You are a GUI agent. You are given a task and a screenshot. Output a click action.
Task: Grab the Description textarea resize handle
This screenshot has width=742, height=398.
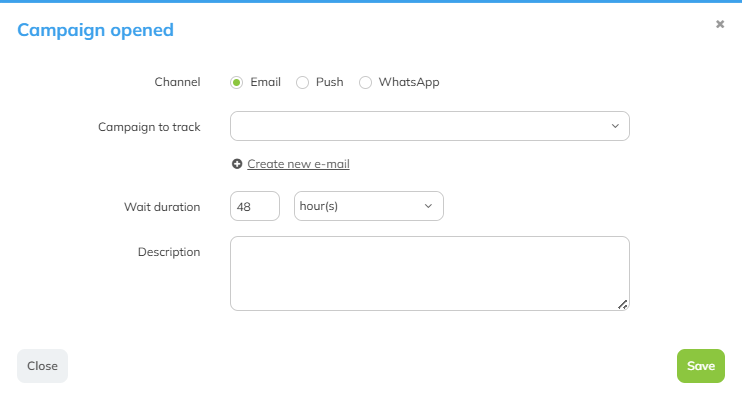coord(623,304)
